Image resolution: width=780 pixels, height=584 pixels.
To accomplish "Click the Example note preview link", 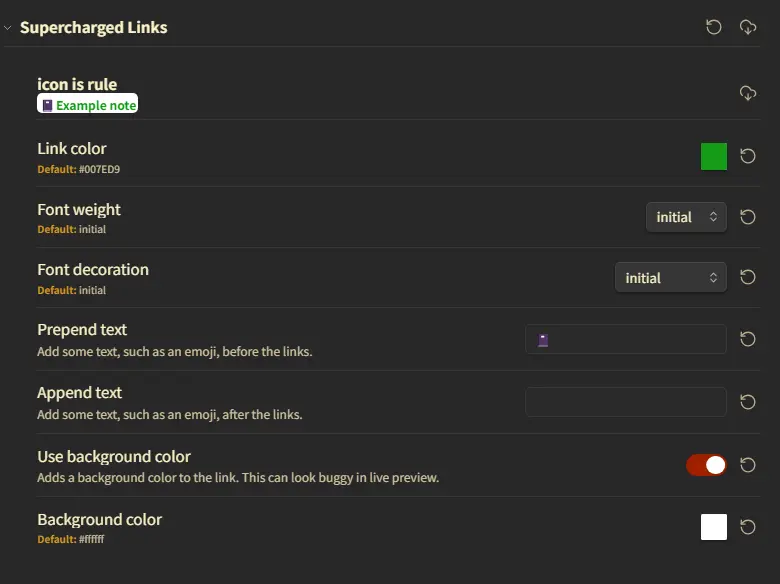I will click(x=88, y=105).
